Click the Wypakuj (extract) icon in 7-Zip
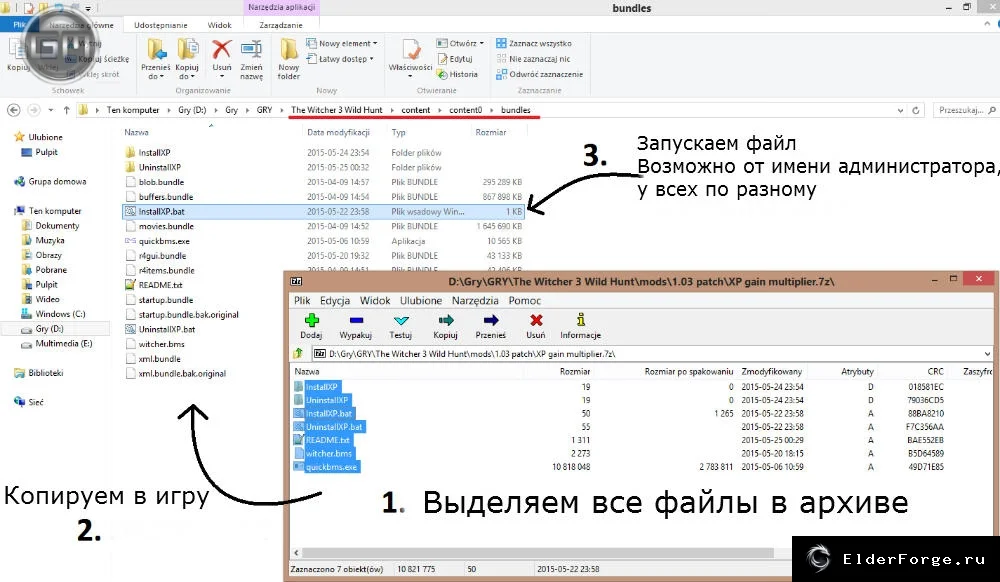The image size is (1000, 582). (356, 320)
